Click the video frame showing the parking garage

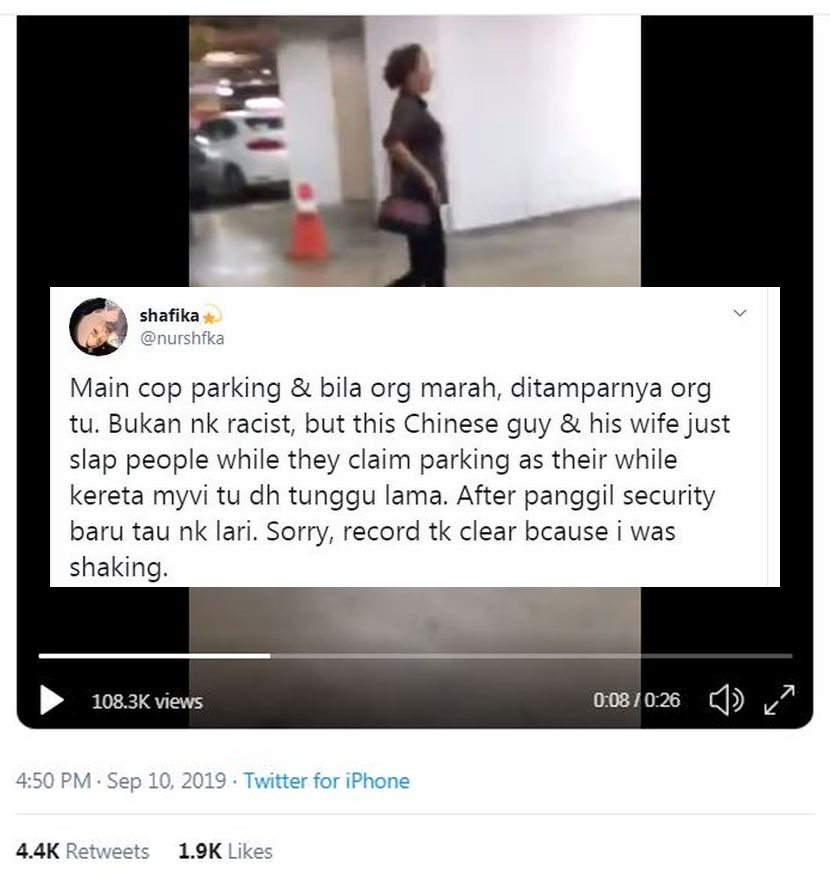[x=415, y=150]
